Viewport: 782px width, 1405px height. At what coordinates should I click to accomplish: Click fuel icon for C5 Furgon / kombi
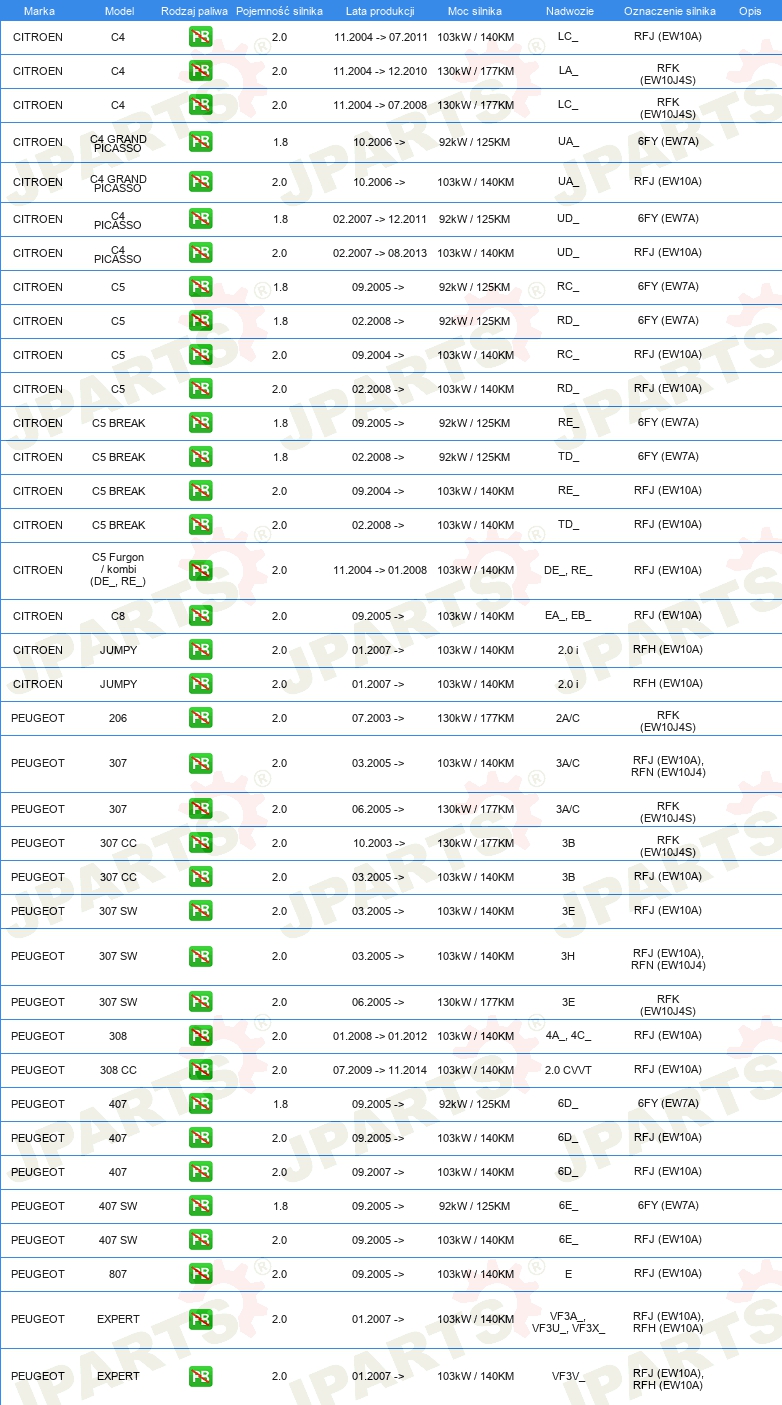click(200, 570)
